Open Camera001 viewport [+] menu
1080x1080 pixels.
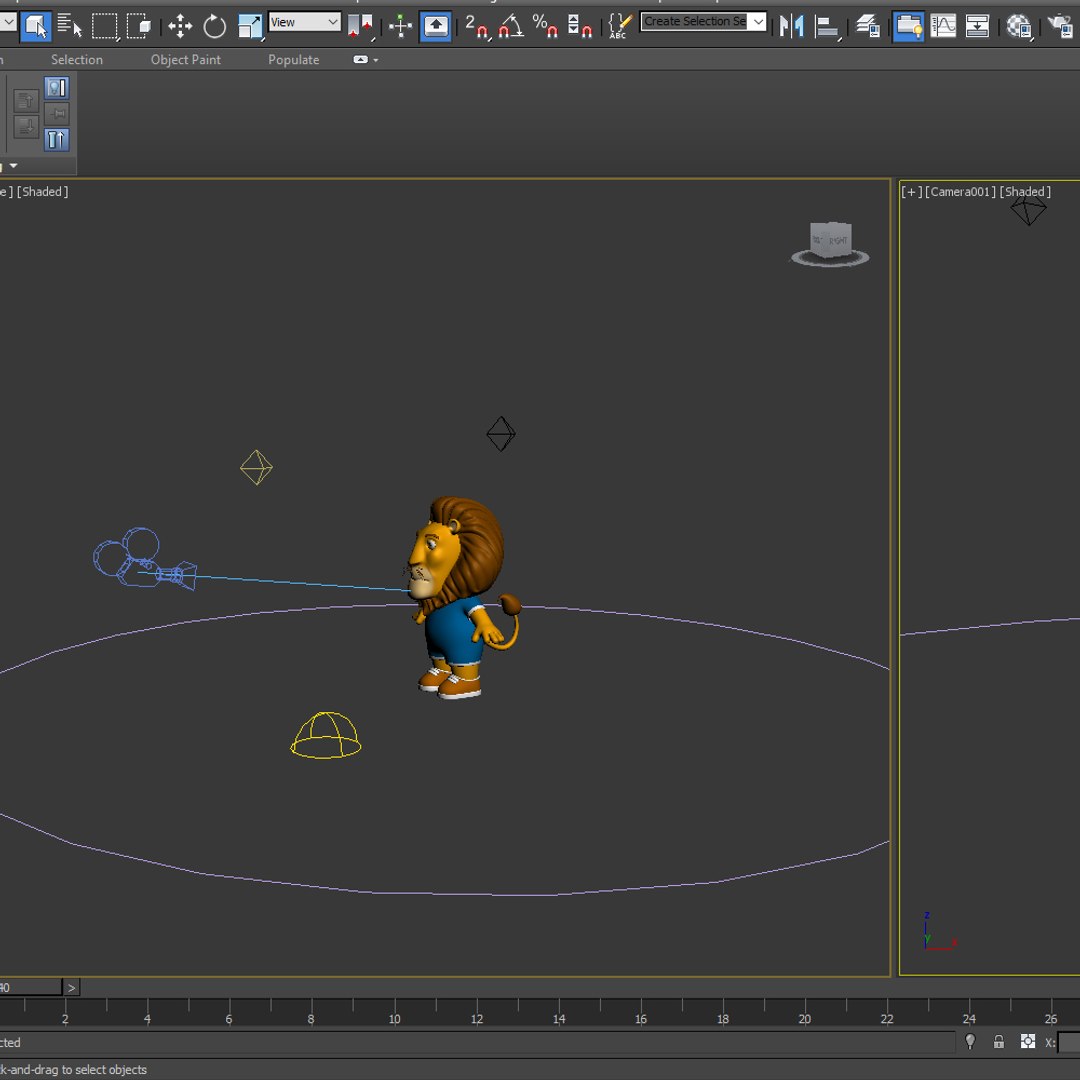click(x=911, y=191)
